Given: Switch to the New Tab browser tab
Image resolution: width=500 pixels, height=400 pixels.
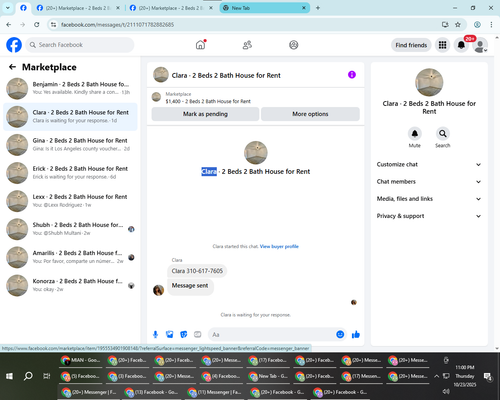Looking at the screenshot, I should click(264, 8).
